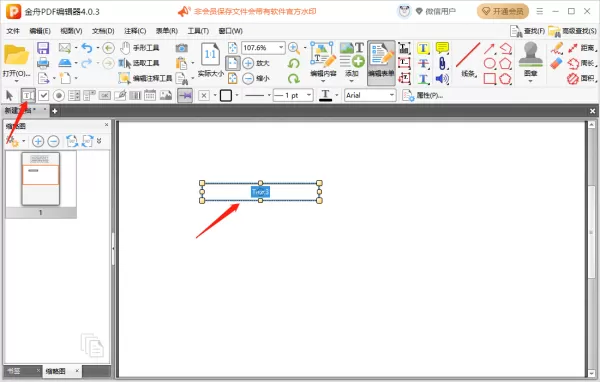Select the yellow sticky note comment tool
600x382 pixels.
442,48
